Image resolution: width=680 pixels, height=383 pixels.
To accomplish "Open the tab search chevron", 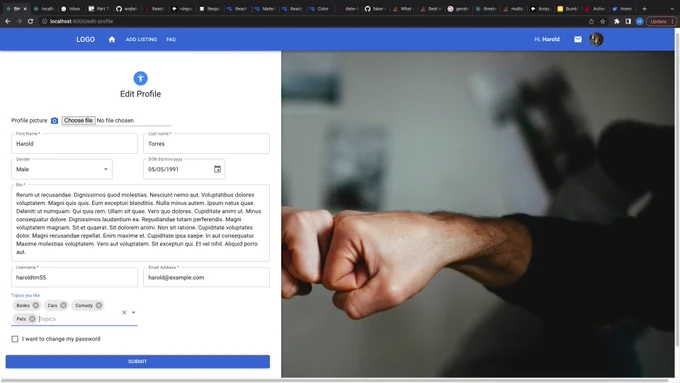I will (672, 9).
